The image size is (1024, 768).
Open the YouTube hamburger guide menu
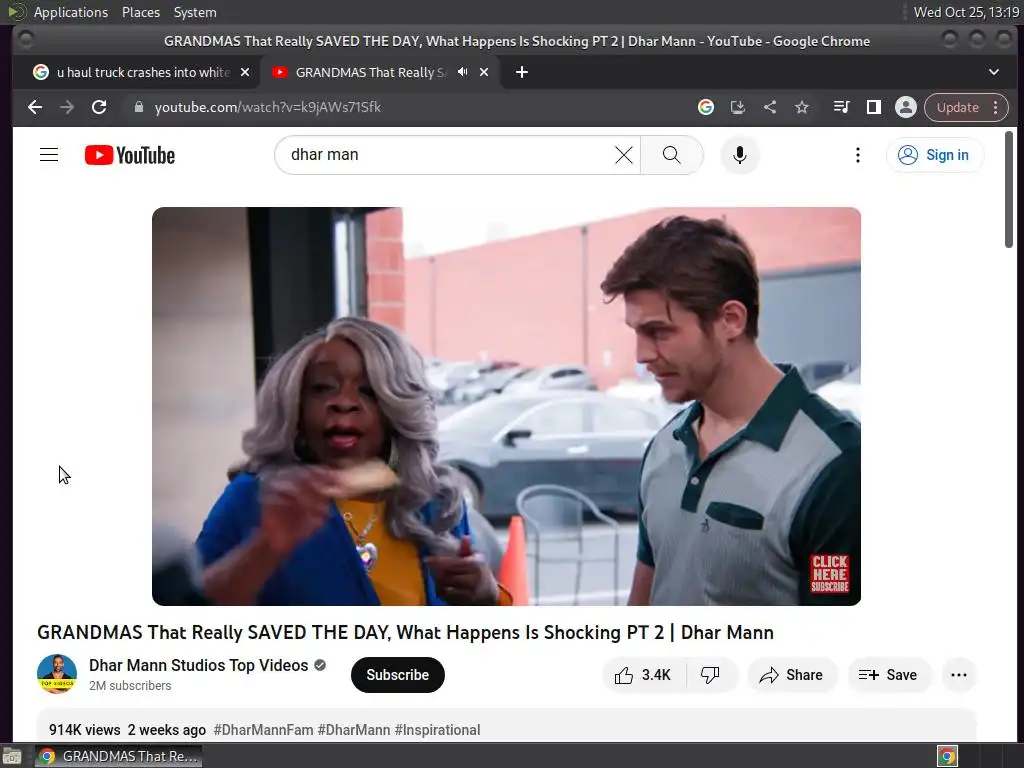pos(49,155)
